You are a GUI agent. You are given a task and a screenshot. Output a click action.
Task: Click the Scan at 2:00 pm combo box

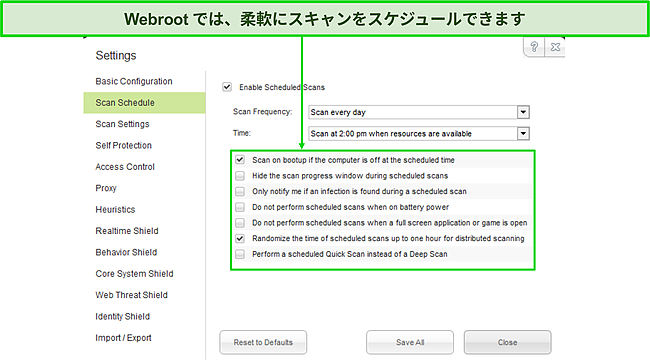[x=419, y=133]
